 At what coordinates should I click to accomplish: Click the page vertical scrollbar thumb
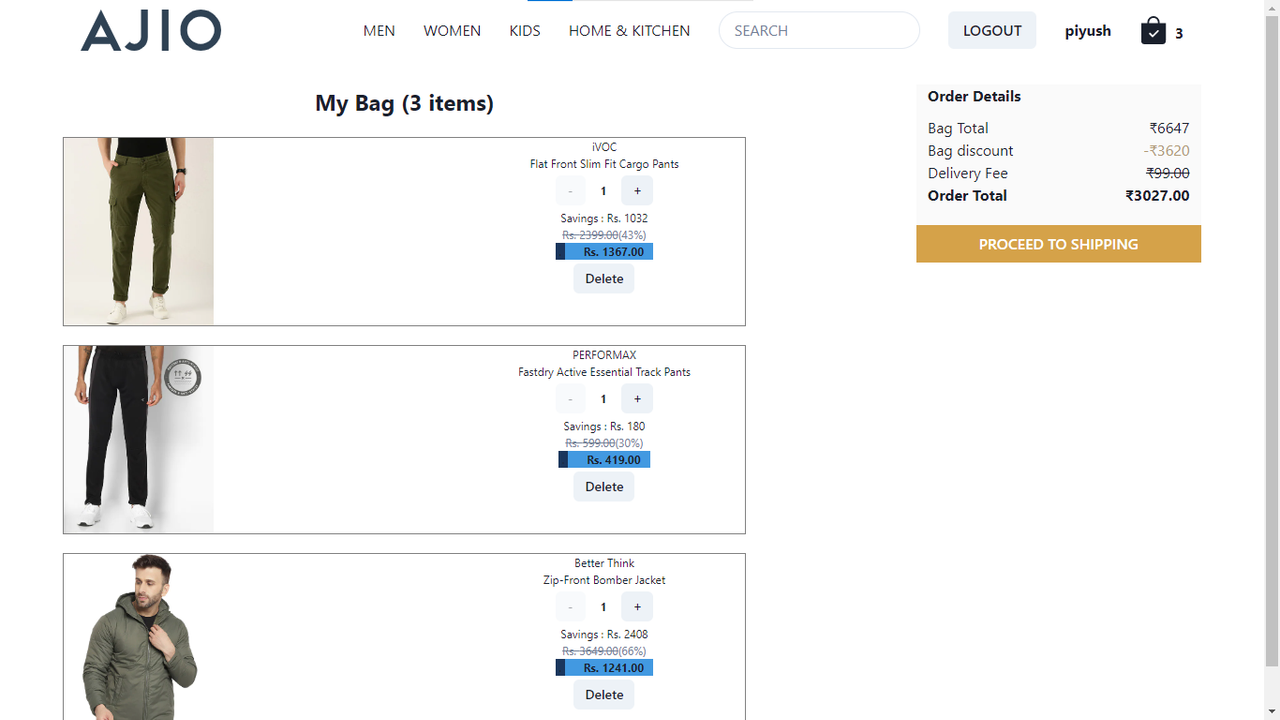[x=1272, y=340]
